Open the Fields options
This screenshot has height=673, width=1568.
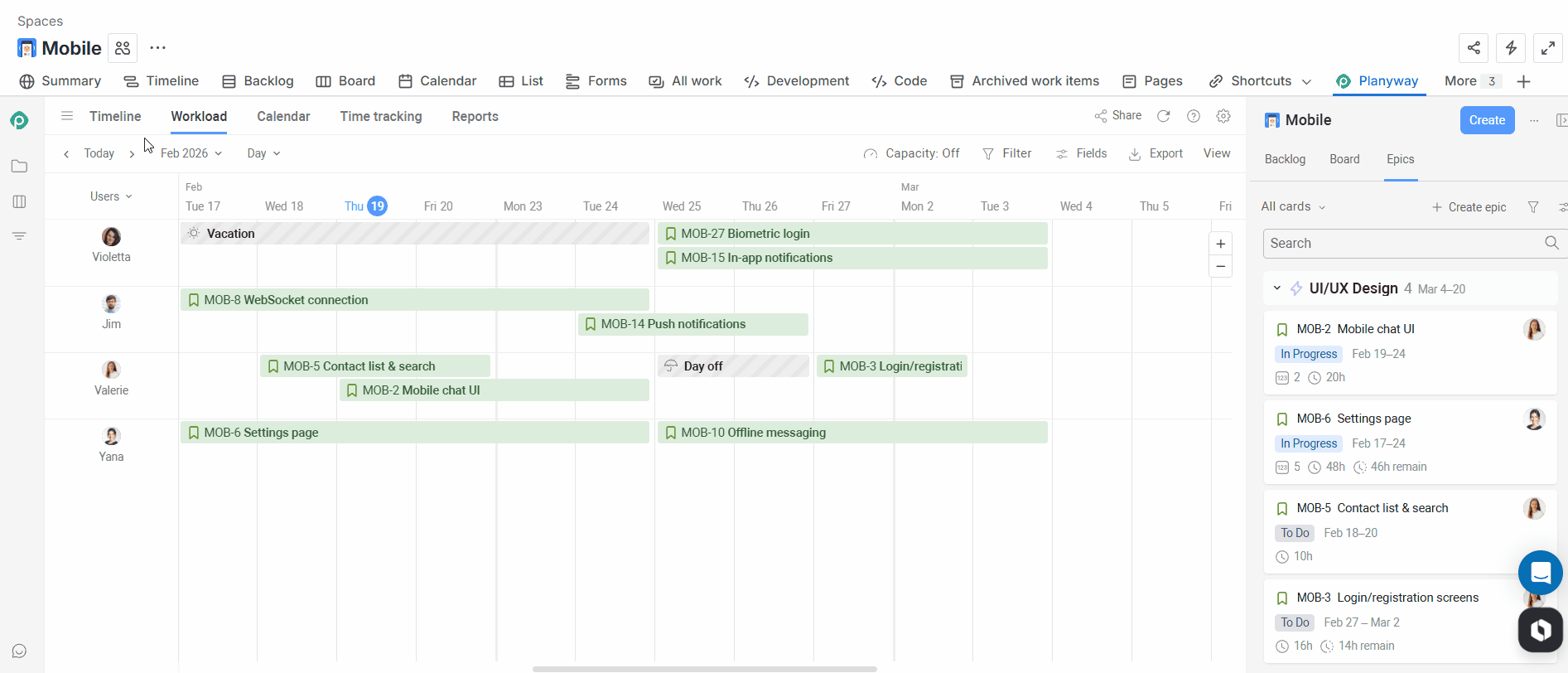(1081, 153)
